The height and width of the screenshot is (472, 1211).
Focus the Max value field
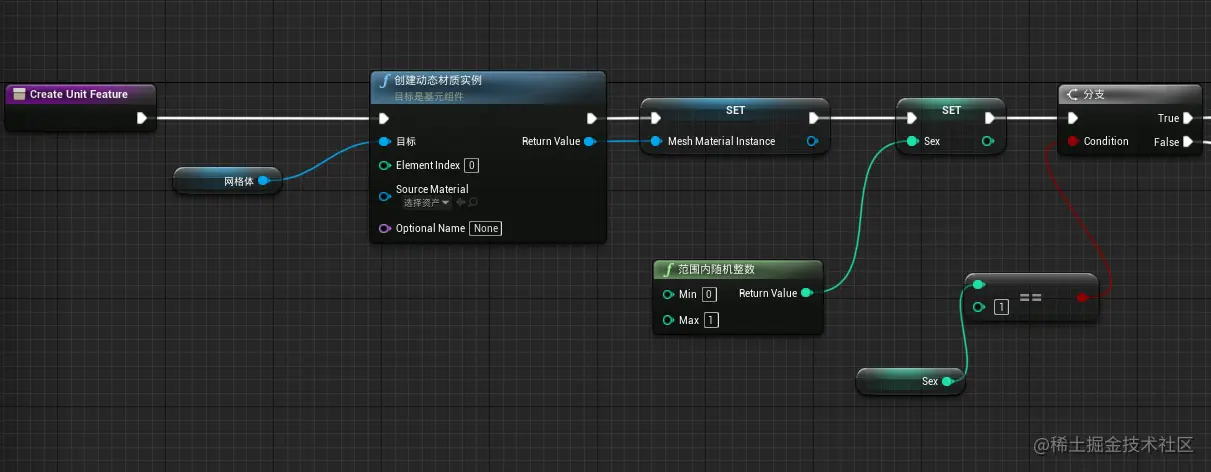(711, 321)
